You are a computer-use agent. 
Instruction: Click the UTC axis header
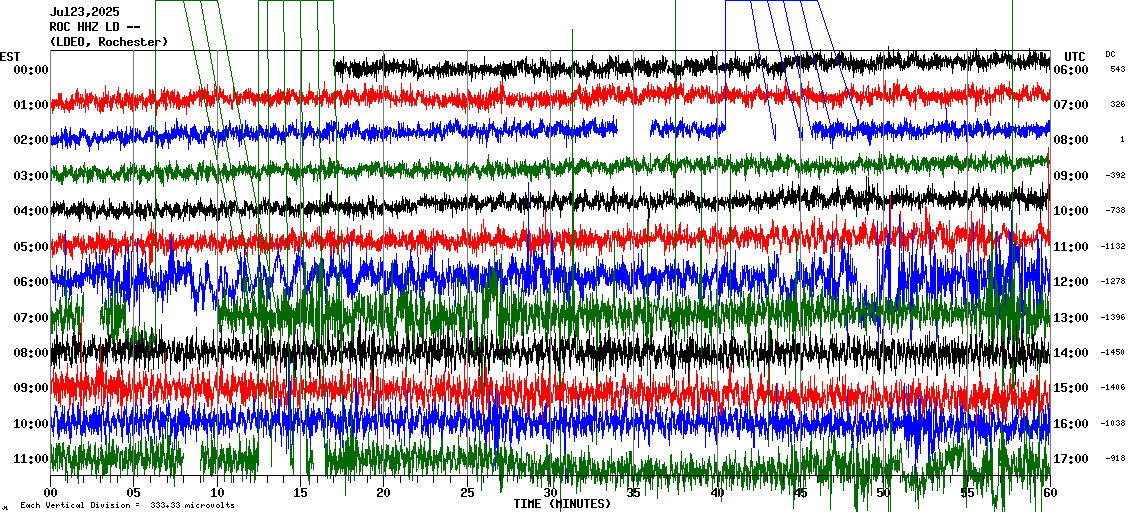[x=1075, y=56]
